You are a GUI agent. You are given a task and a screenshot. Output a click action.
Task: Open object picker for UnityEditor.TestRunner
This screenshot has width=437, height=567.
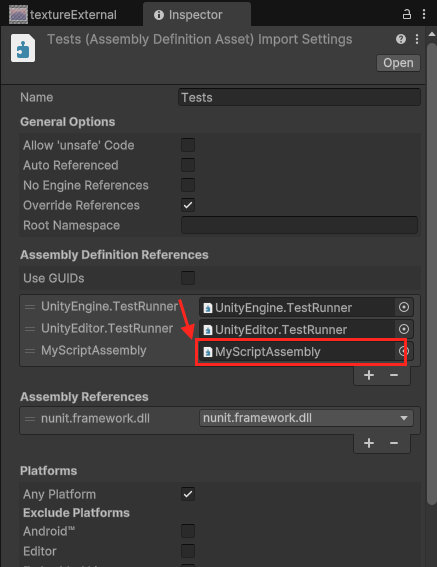click(x=404, y=329)
